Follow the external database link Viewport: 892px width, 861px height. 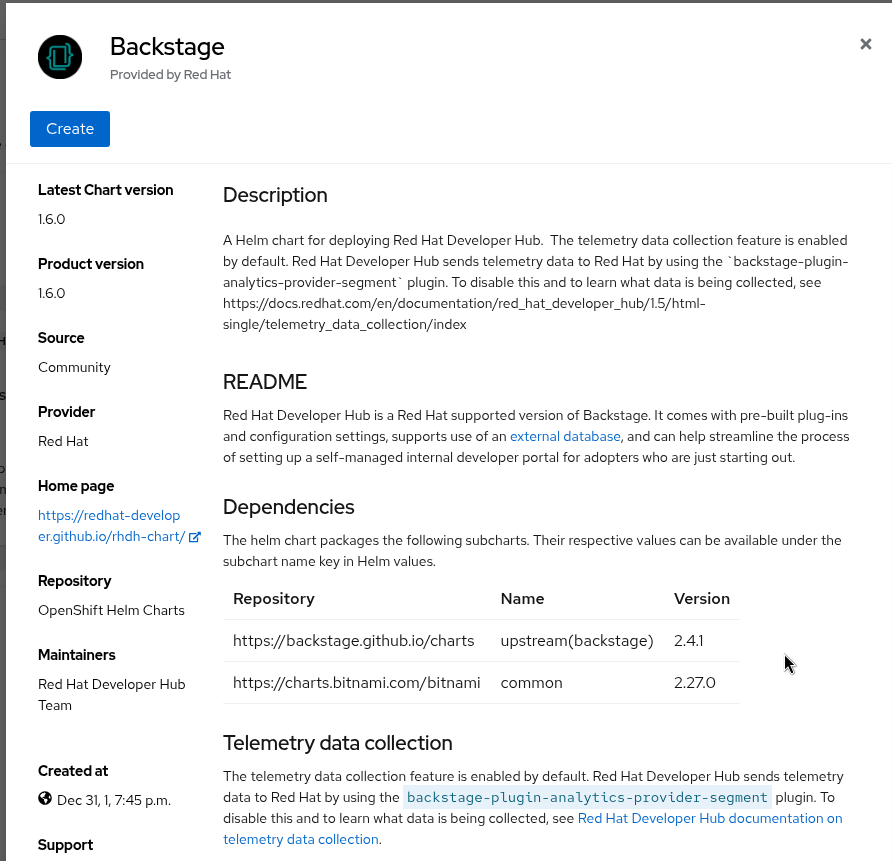click(x=565, y=437)
